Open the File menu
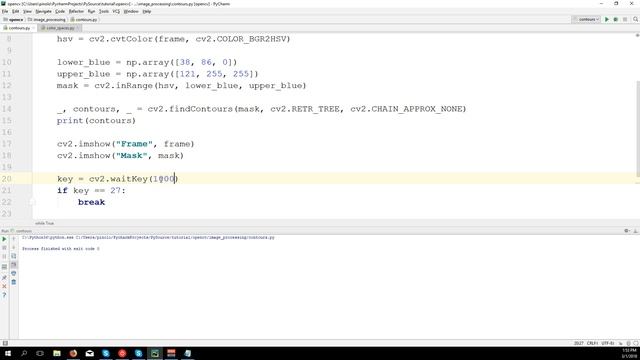640x360 pixels. pyautogui.click(x=5, y=11)
